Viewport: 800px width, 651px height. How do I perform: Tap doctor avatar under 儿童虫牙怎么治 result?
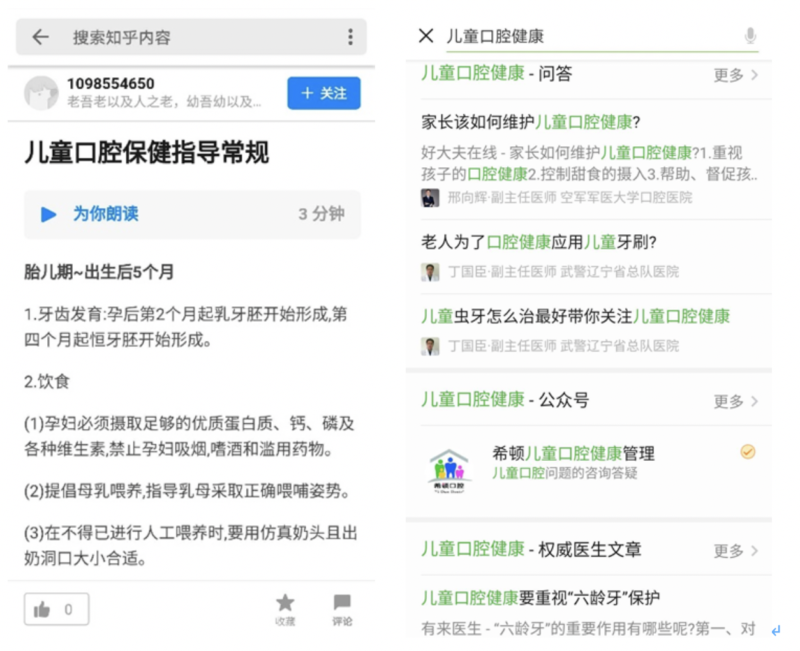430,346
